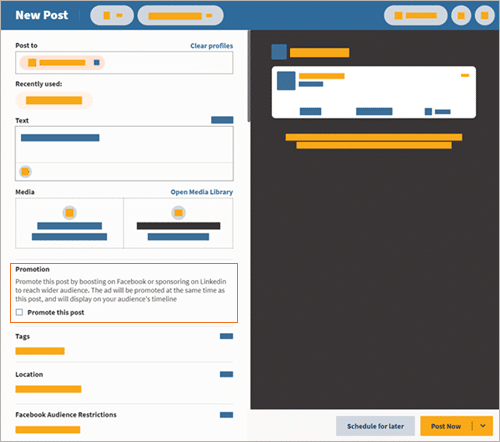
Task: Click the Clear profiles link
Action: pos(211,46)
